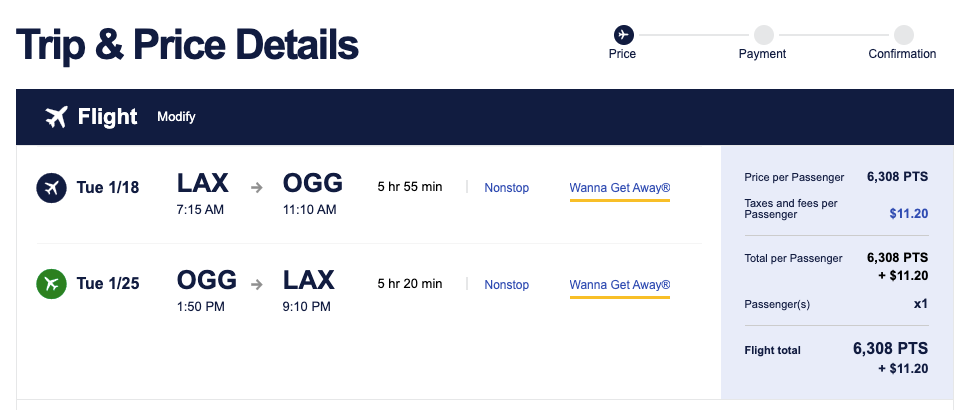The width and height of the screenshot is (964, 410).
Task: Open Nonstop details for the LAX to OGG flight
Action: pos(506,187)
